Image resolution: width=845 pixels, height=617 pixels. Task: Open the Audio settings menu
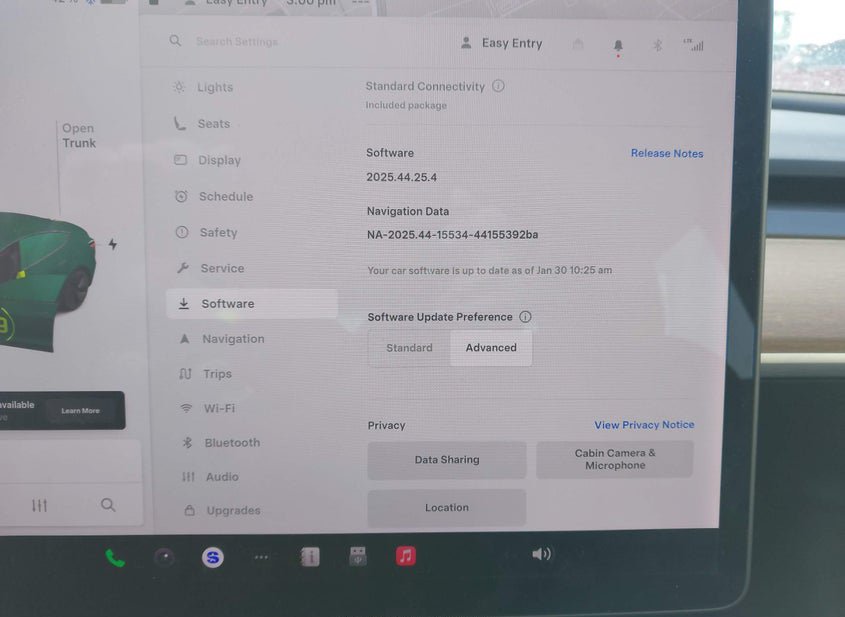pos(211,477)
